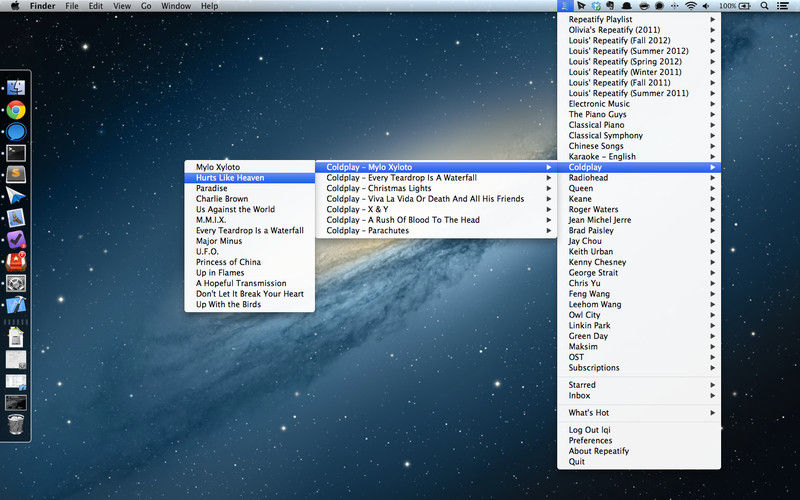
Task: Open the Karaoke – English playlist
Action: (x=639, y=157)
